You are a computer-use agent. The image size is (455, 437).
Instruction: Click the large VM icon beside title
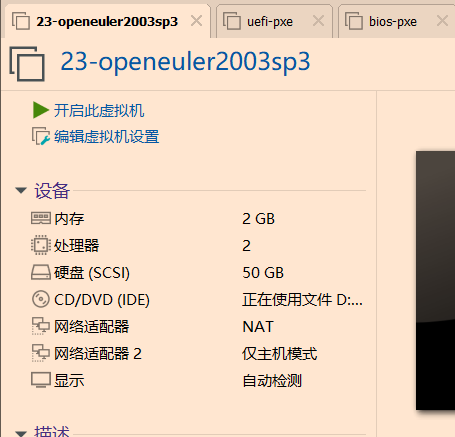pos(27,64)
